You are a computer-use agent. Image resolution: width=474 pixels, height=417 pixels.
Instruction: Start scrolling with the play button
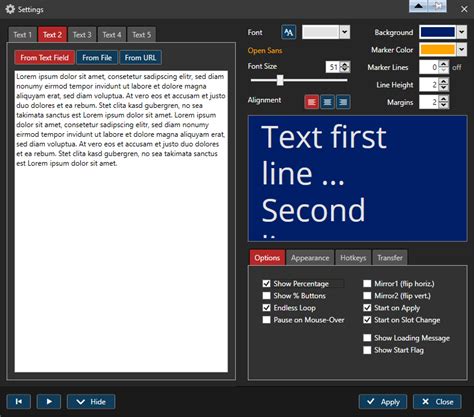point(49,402)
